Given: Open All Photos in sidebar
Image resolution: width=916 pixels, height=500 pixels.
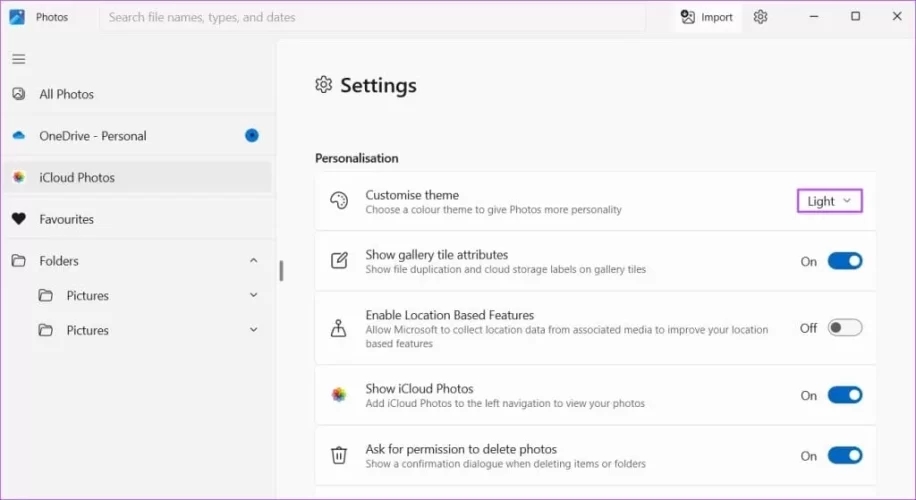Looking at the screenshot, I should click(66, 94).
